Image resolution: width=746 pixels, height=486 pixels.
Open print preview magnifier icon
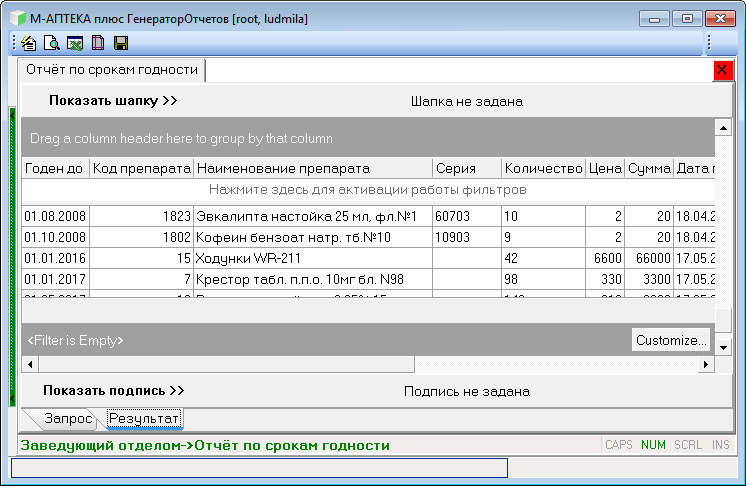[x=51, y=43]
